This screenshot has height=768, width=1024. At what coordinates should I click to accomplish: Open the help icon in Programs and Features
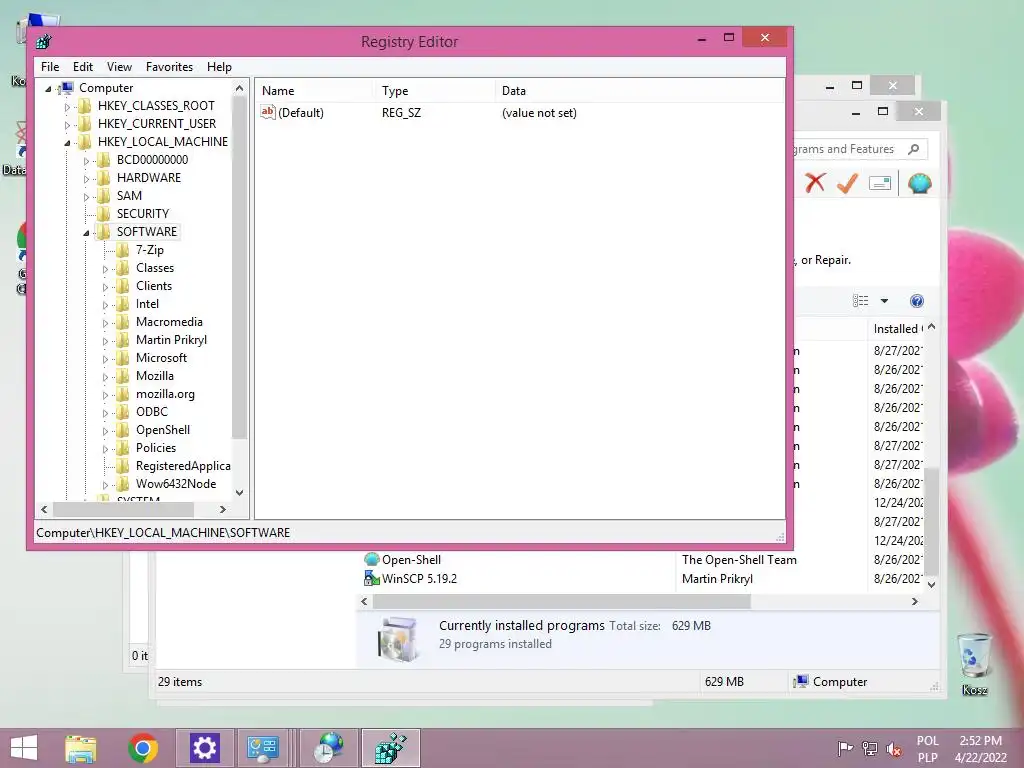917,301
